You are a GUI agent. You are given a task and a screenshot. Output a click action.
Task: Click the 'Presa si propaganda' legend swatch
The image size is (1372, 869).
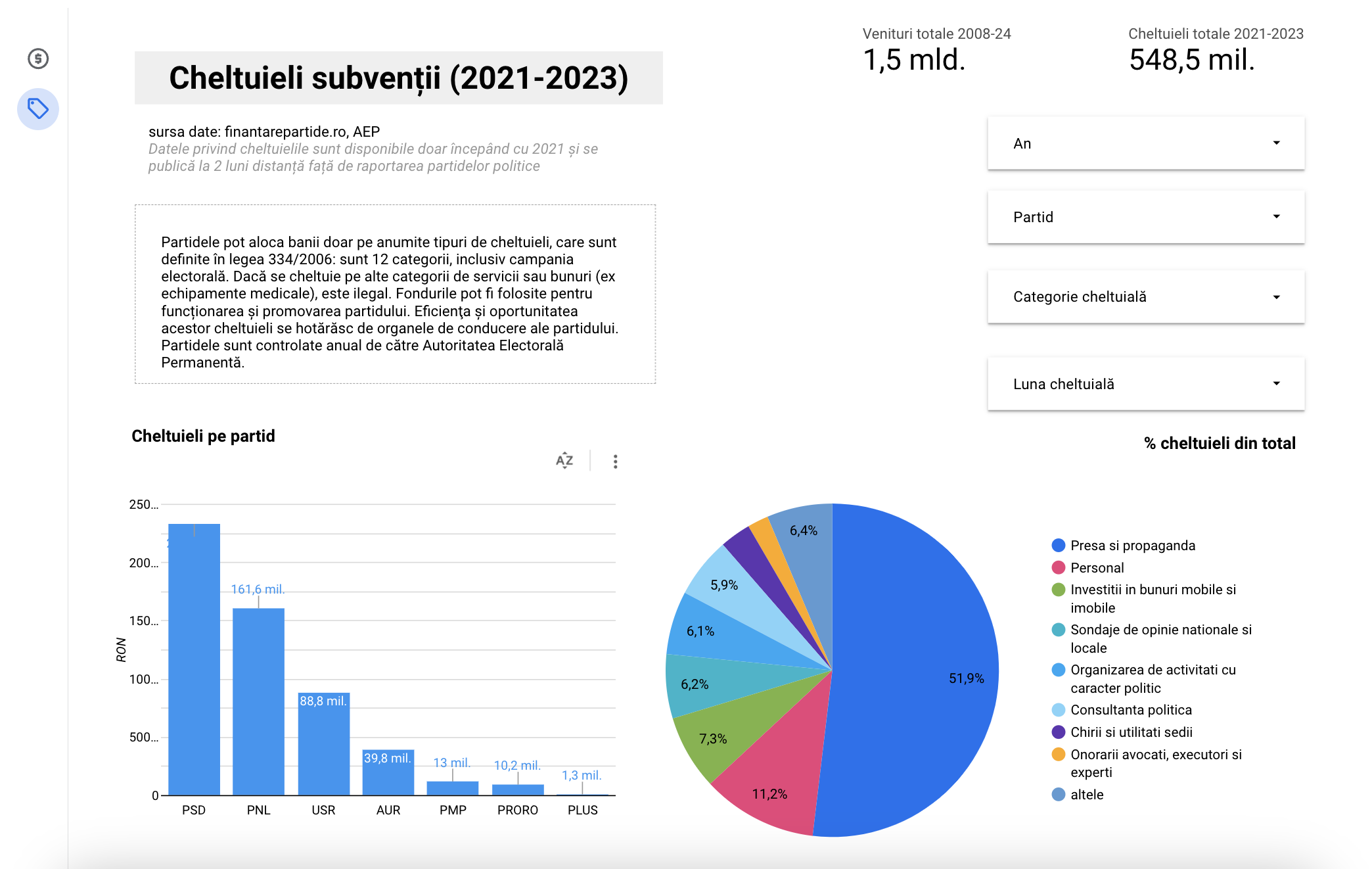click(x=1058, y=546)
